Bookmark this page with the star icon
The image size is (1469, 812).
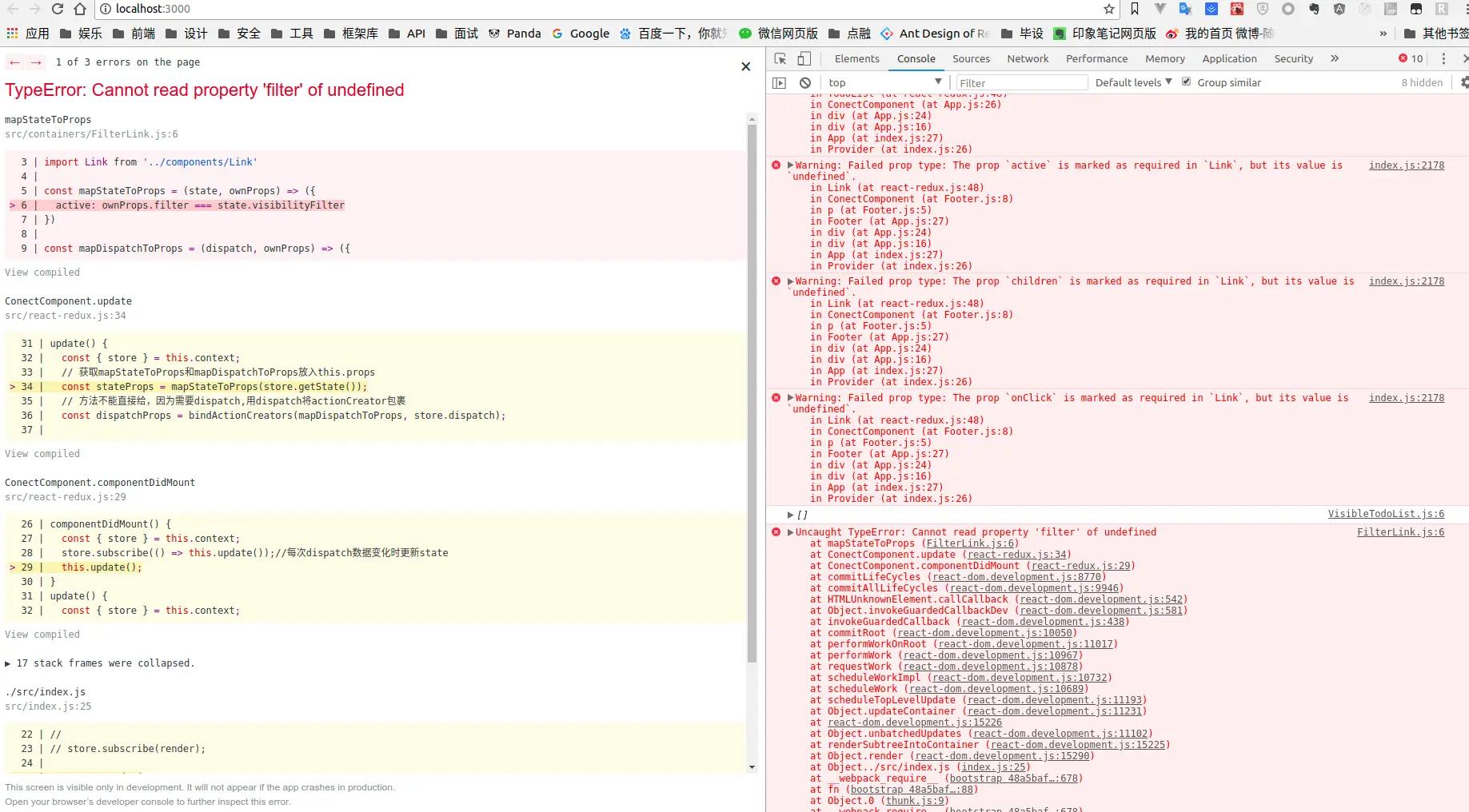tap(1108, 9)
